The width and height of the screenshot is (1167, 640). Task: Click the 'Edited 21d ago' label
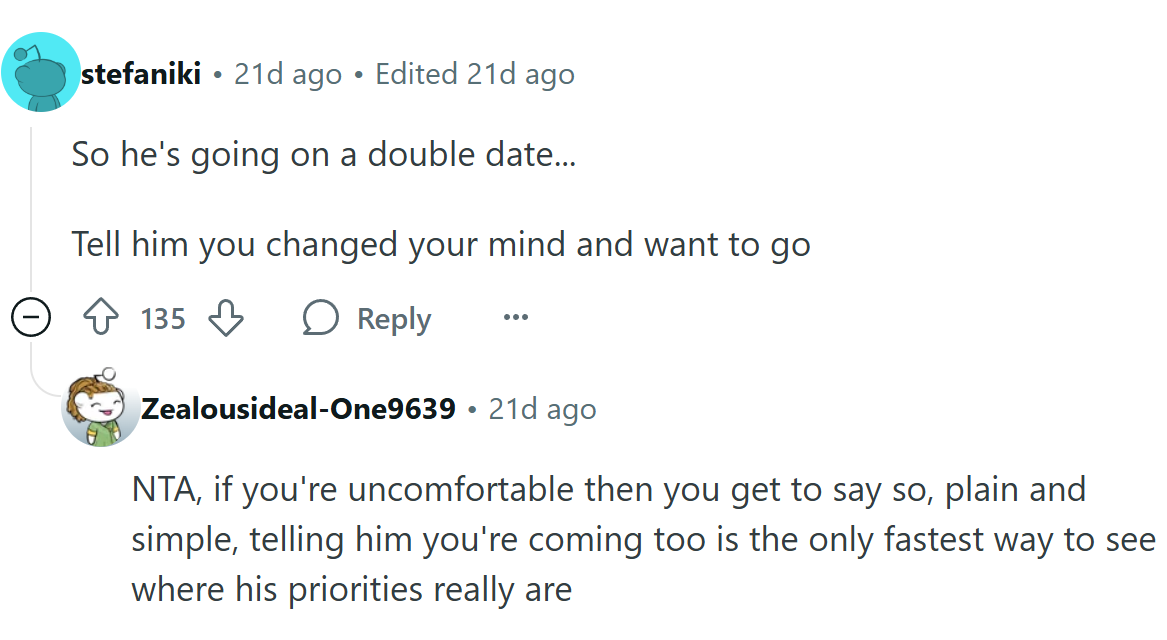coord(475,72)
